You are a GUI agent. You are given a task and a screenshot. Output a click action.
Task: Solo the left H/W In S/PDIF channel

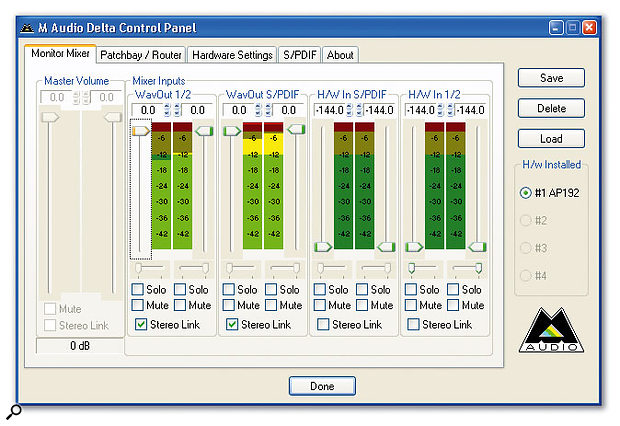pyautogui.click(x=319, y=290)
